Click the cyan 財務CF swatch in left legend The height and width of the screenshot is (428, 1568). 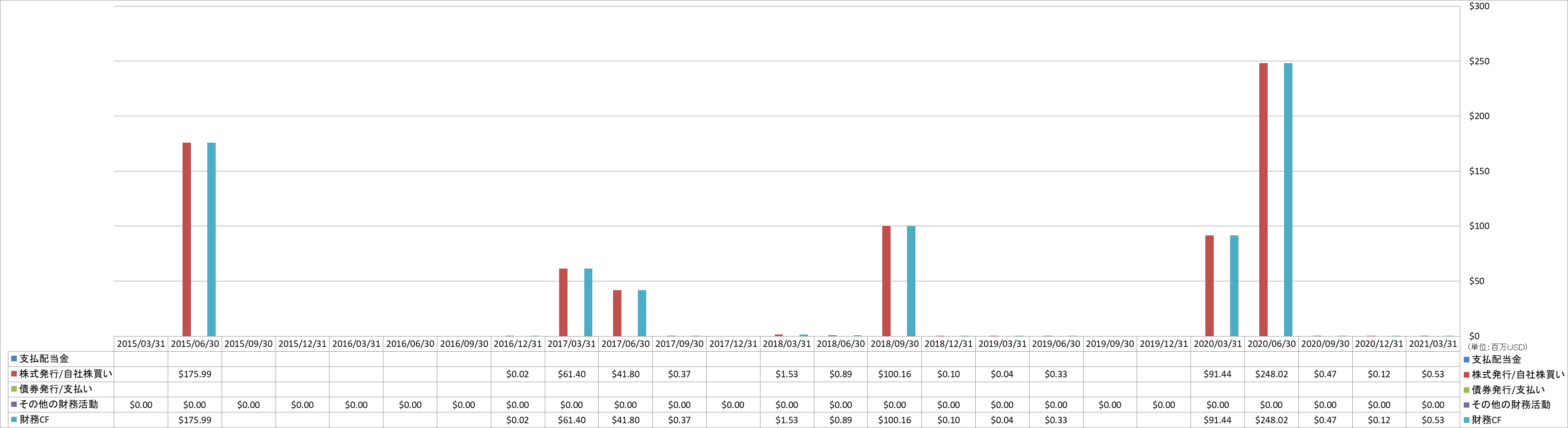pos(14,420)
